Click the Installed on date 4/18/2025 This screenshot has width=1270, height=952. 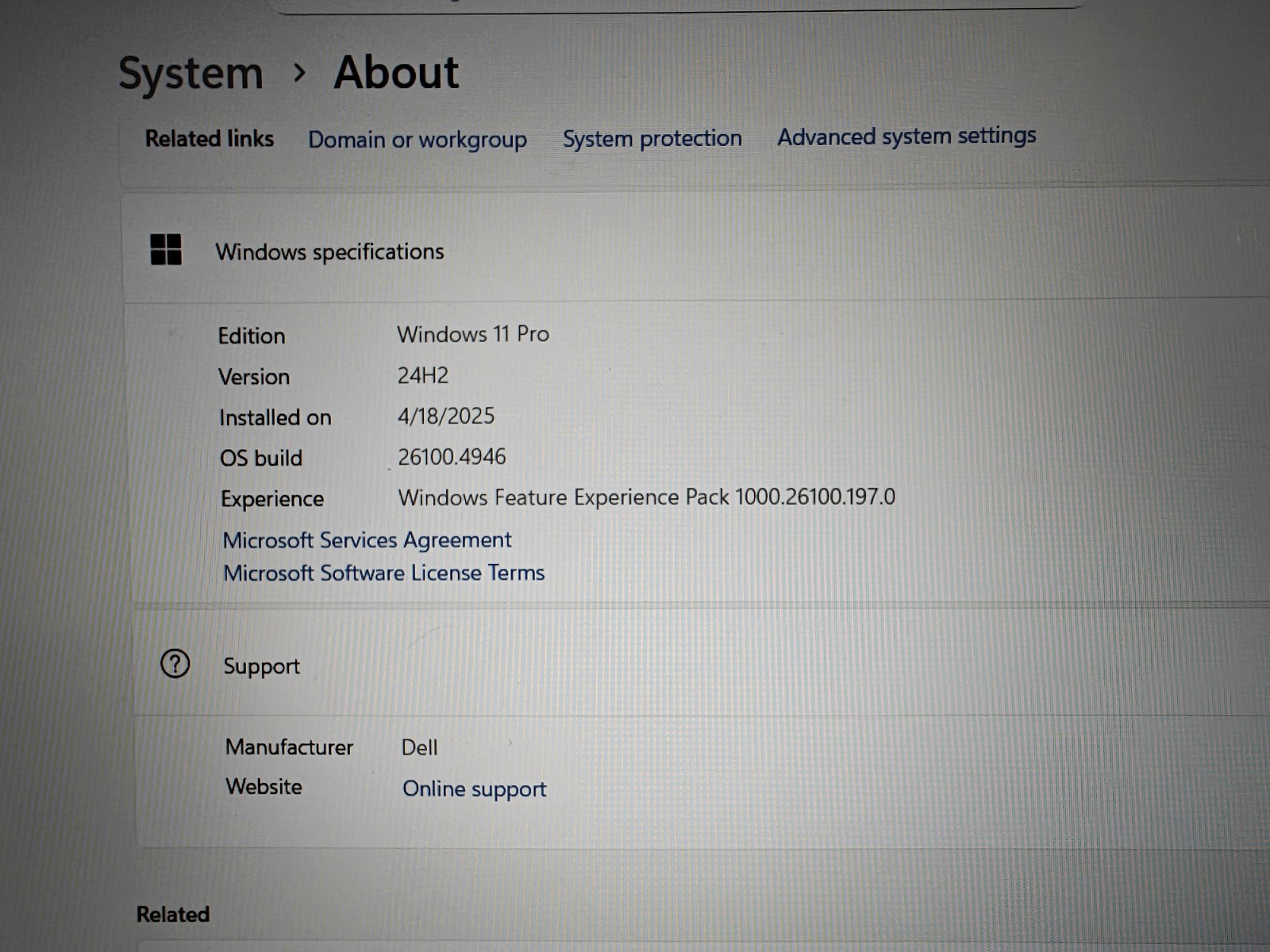(x=446, y=416)
